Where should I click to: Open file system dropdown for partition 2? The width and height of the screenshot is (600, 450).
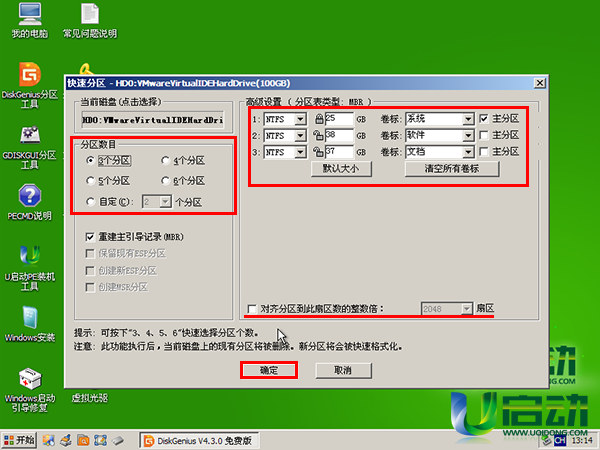pos(300,136)
